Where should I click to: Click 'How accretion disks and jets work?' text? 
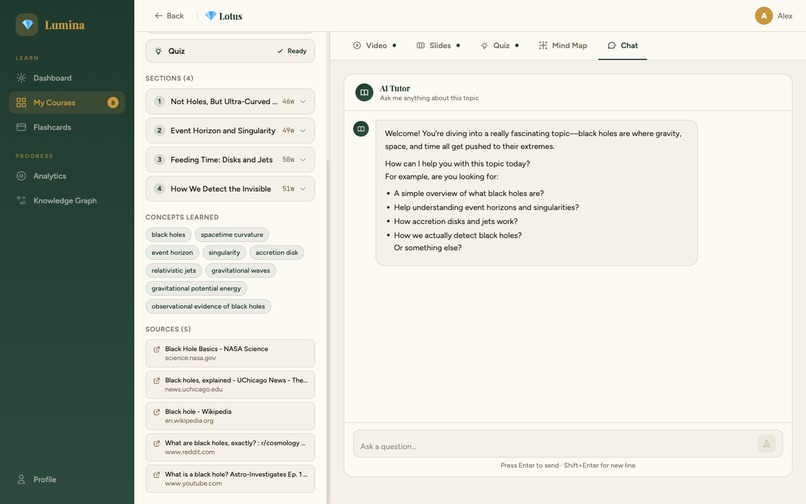455,221
